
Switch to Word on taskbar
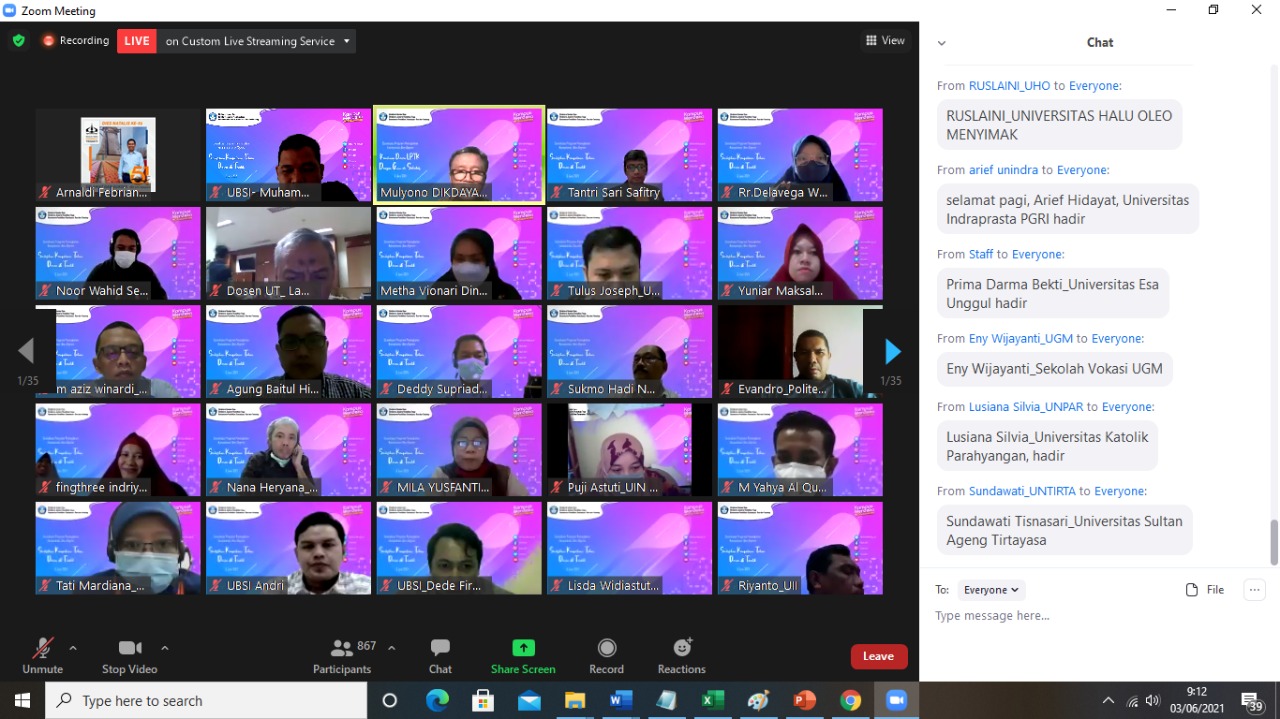[620, 700]
